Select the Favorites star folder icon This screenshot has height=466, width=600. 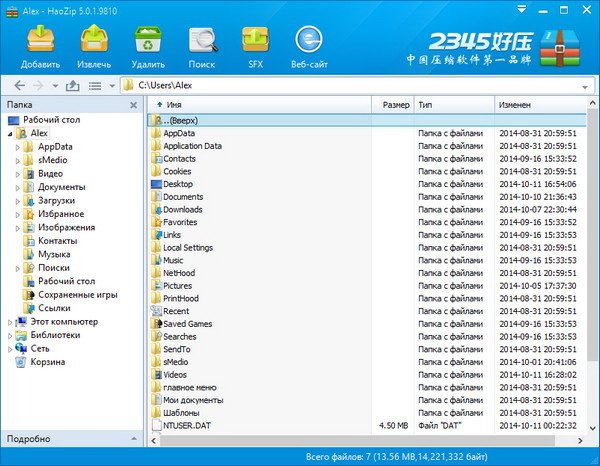click(156, 222)
